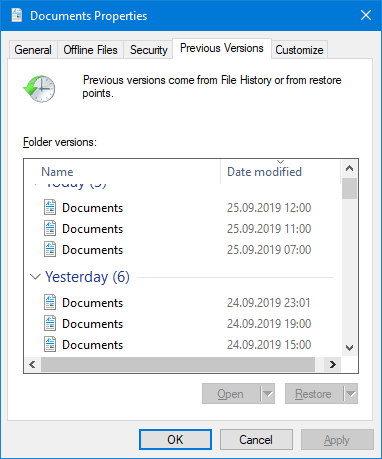Click the Documents icon dated 24.09.2019 19:00
Image resolution: width=382 pixels, height=459 pixels.
click(x=50, y=323)
